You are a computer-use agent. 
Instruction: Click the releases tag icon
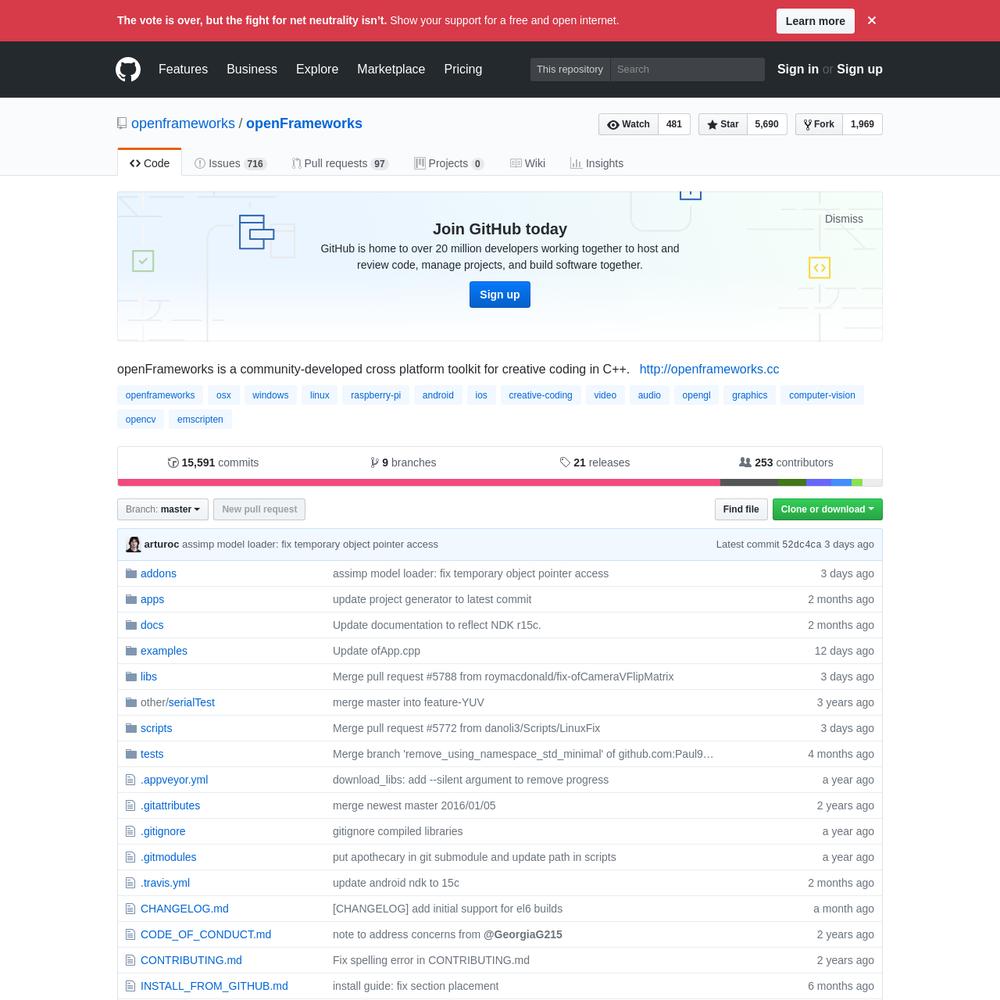564,462
